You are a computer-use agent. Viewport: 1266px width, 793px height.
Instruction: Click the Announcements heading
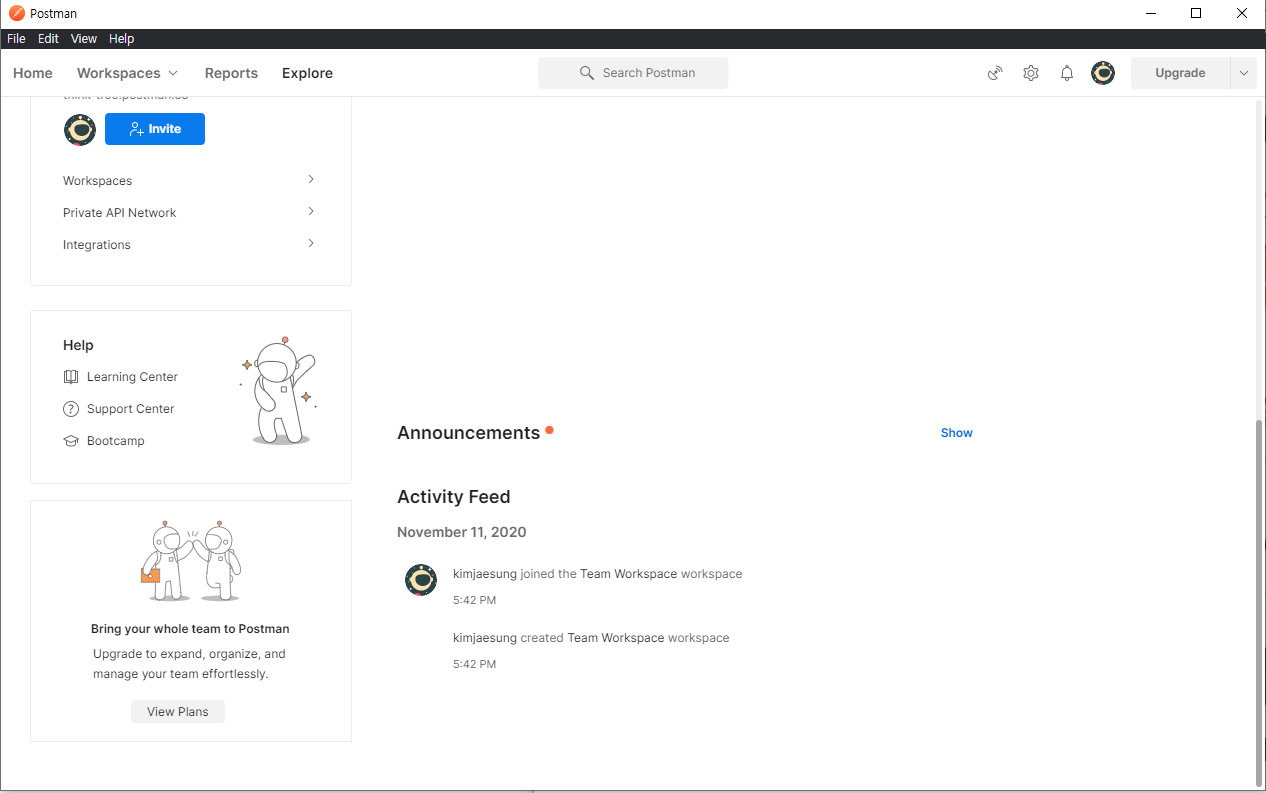point(468,433)
